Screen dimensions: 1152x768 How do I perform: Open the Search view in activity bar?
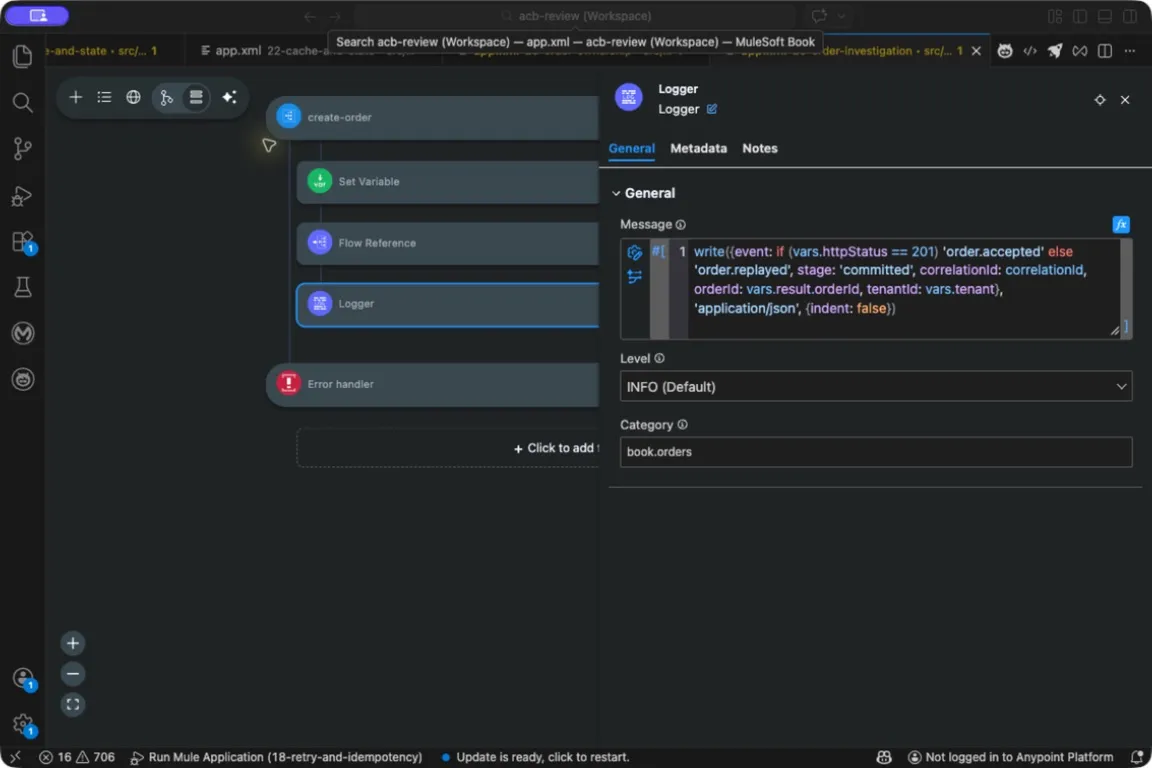pos(23,102)
